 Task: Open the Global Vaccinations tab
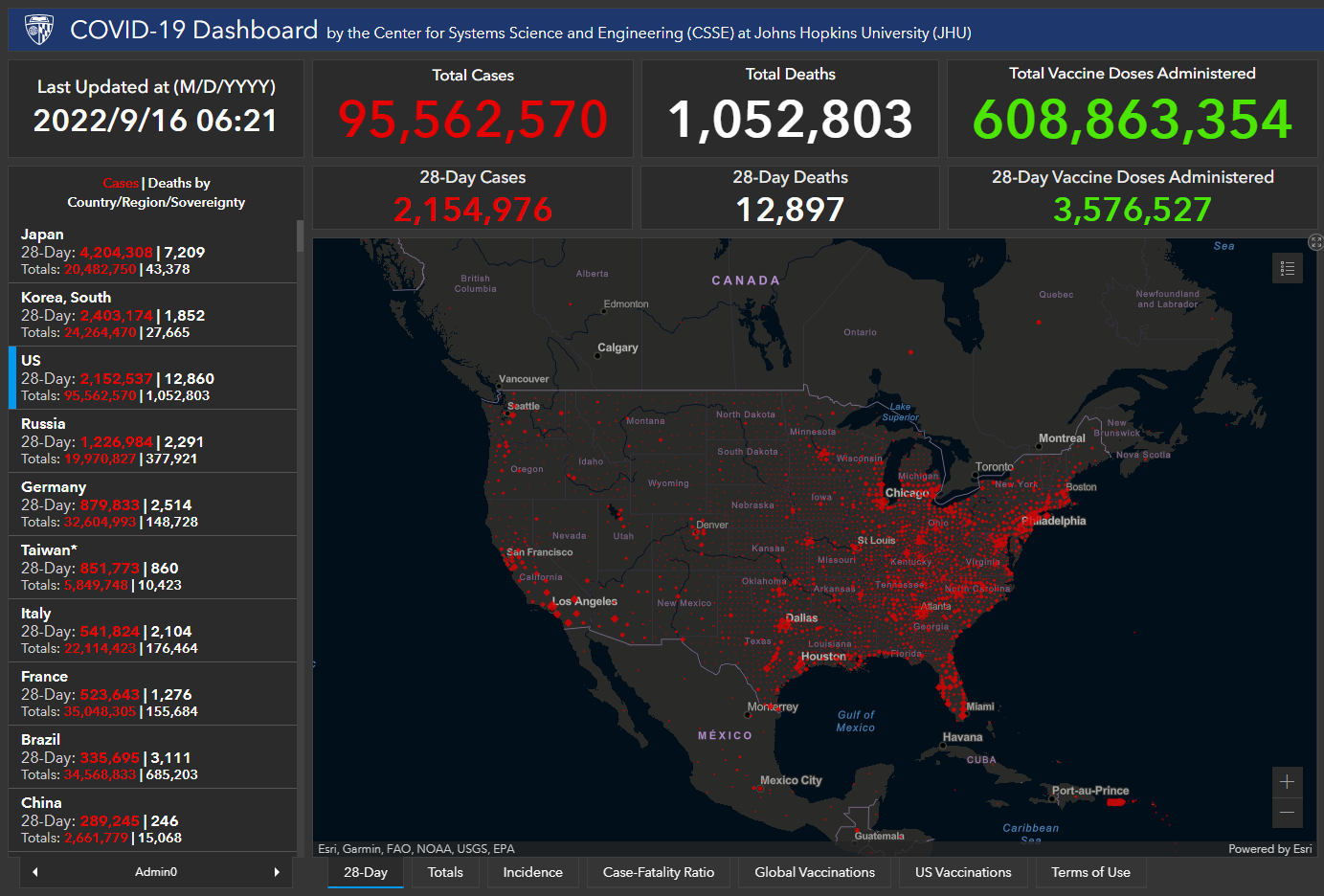(815, 872)
